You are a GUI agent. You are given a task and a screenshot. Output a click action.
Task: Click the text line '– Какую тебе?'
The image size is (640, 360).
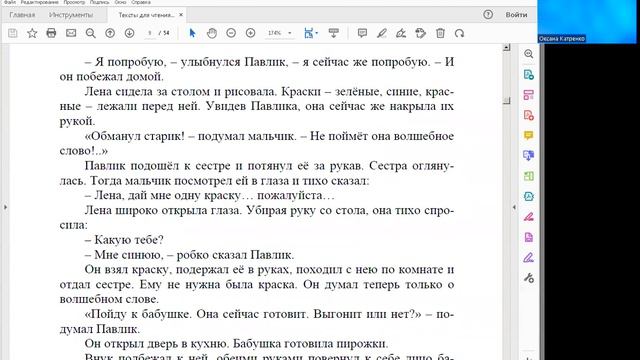point(124,240)
